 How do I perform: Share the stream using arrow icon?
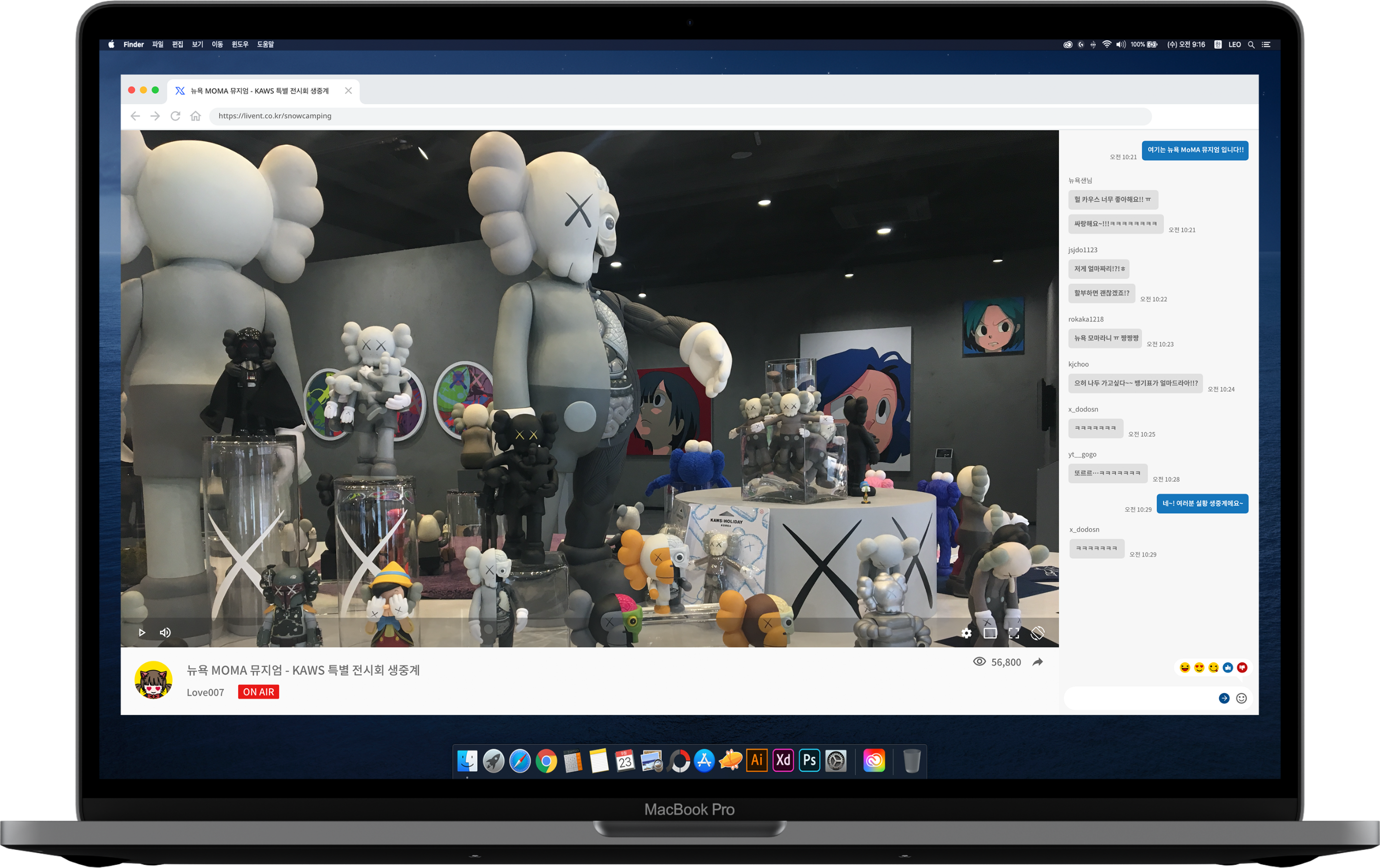pos(1037,662)
